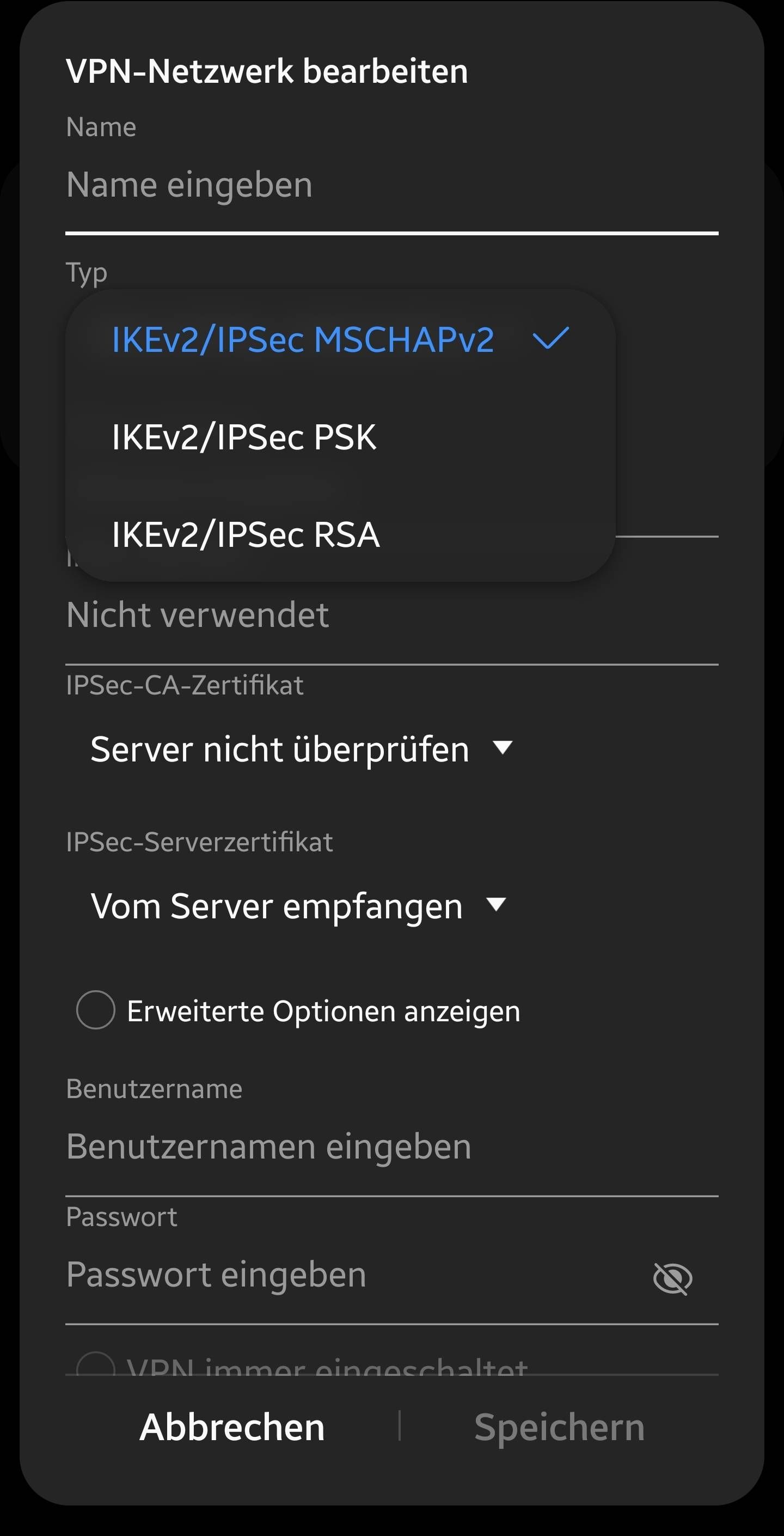Image resolution: width=784 pixels, height=1536 pixels.
Task: Click the radio circle next to Erweiterte Optionen
Action: [x=96, y=1010]
